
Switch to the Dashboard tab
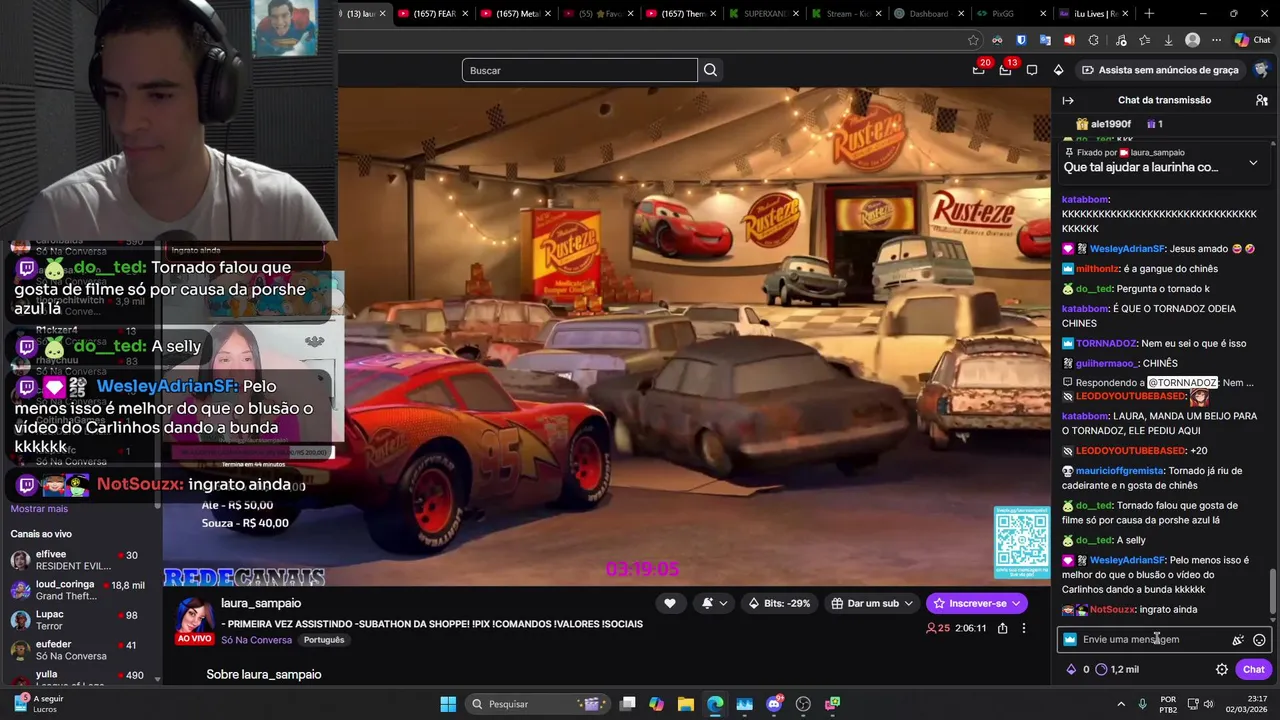pyautogui.click(x=929, y=13)
